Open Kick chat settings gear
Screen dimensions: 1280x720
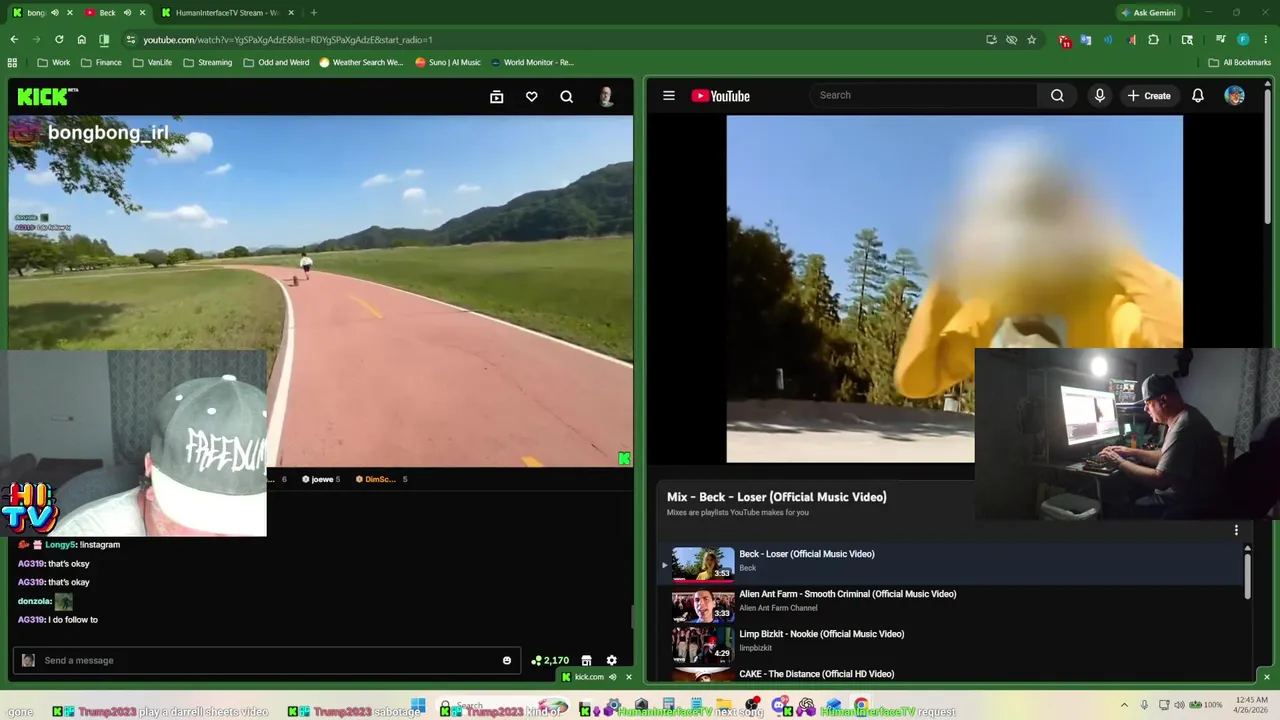[612, 660]
